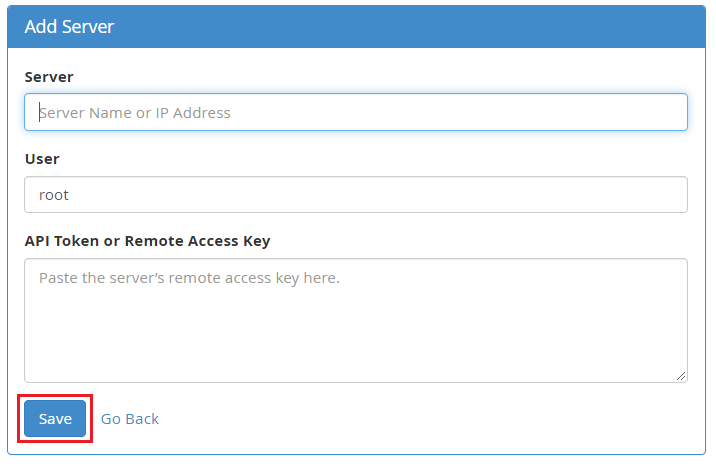The height and width of the screenshot is (464, 716).
Task: Click the remote access key placeholder text
Action: coord(189,278)
